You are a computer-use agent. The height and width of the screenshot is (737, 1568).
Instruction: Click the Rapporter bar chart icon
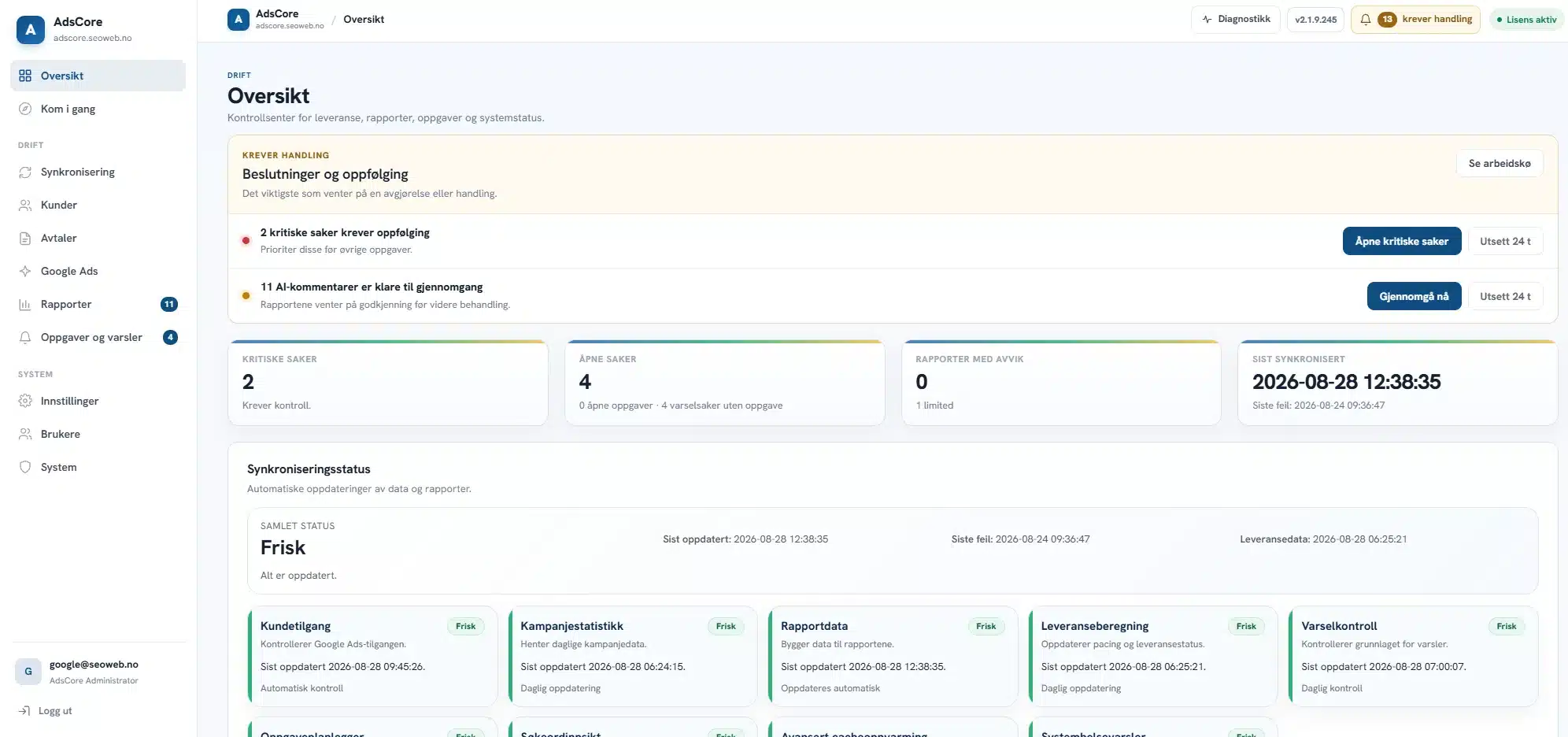pos(25,304)
